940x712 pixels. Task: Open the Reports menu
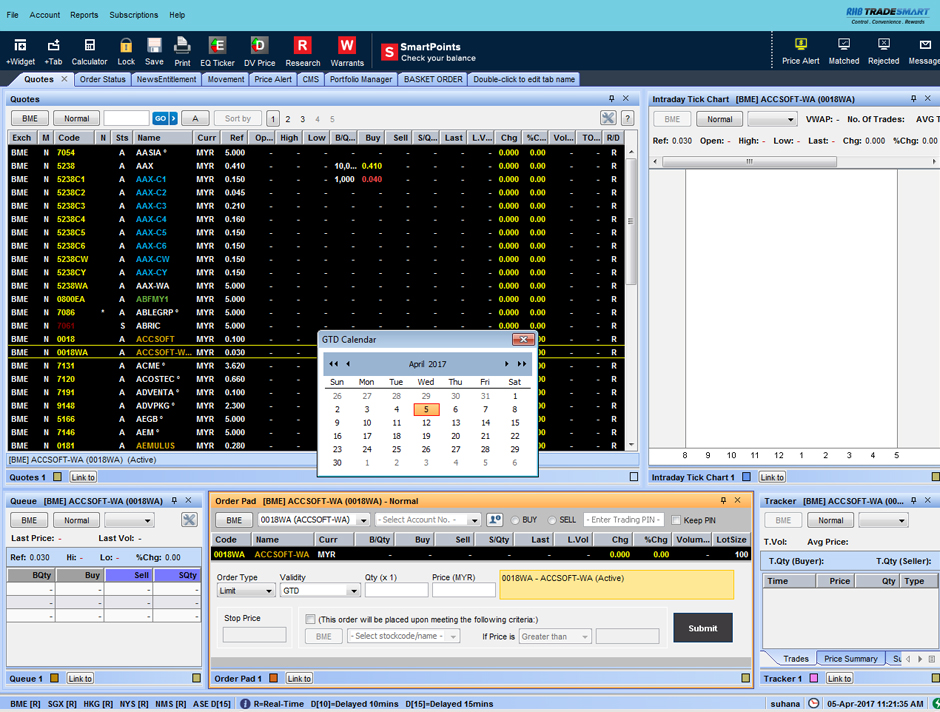[x=84, y=15]
